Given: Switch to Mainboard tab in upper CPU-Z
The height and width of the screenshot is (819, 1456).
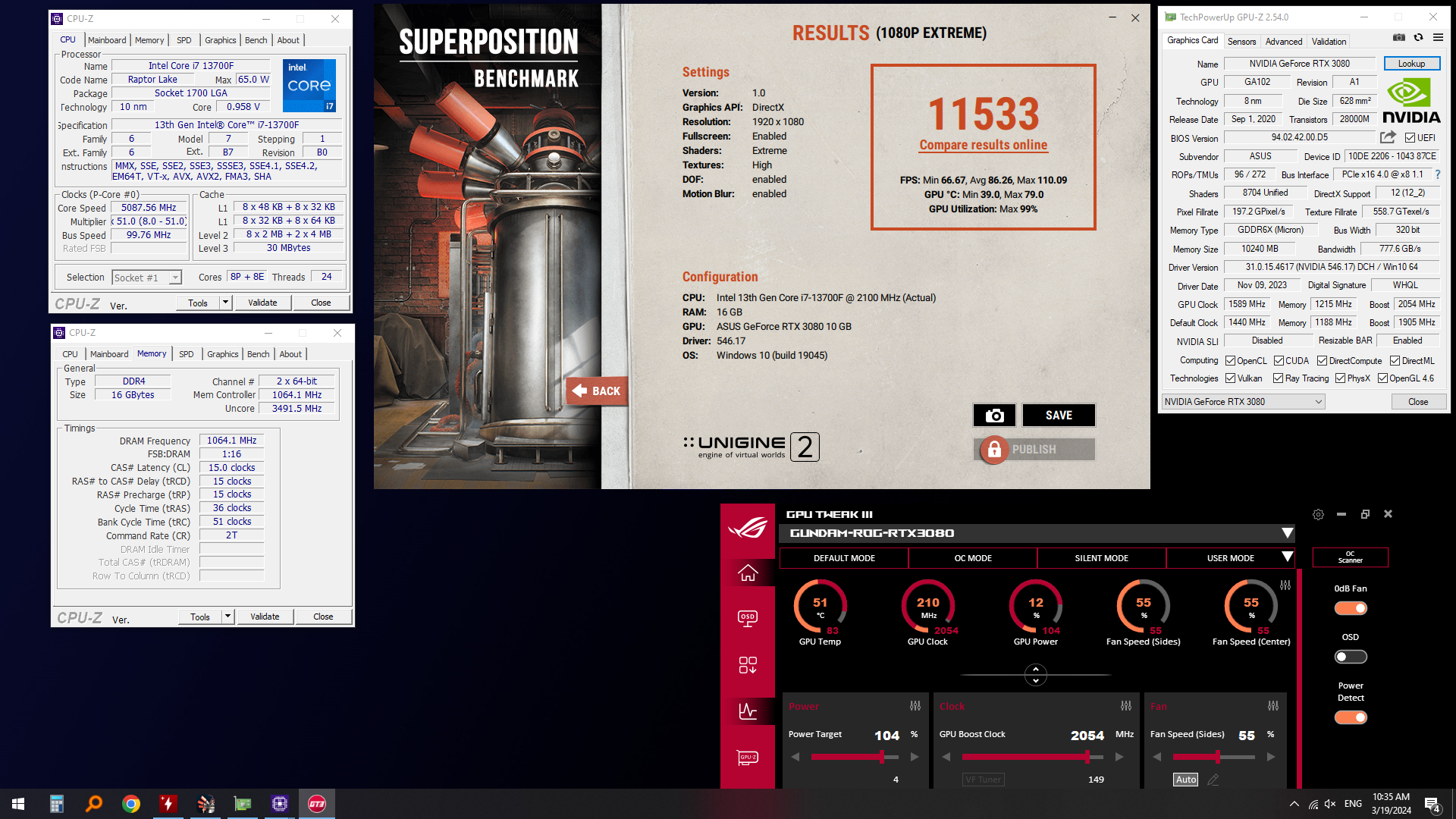Looking at the screenshot, I should coord(107,40).
